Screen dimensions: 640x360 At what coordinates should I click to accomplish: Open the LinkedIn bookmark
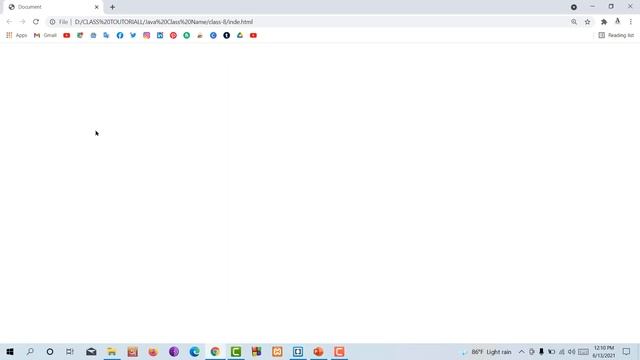coord(160,36)
